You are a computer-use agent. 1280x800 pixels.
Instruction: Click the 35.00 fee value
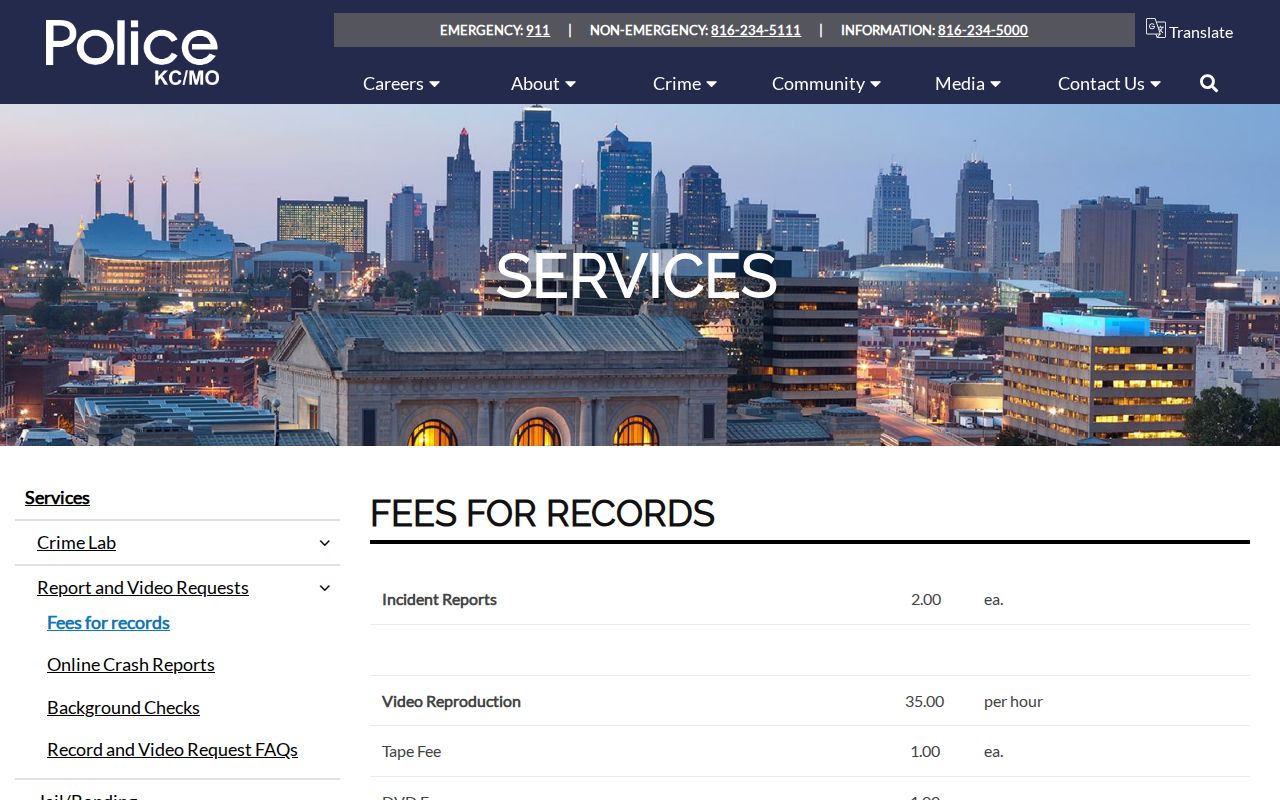coord(924,702)
